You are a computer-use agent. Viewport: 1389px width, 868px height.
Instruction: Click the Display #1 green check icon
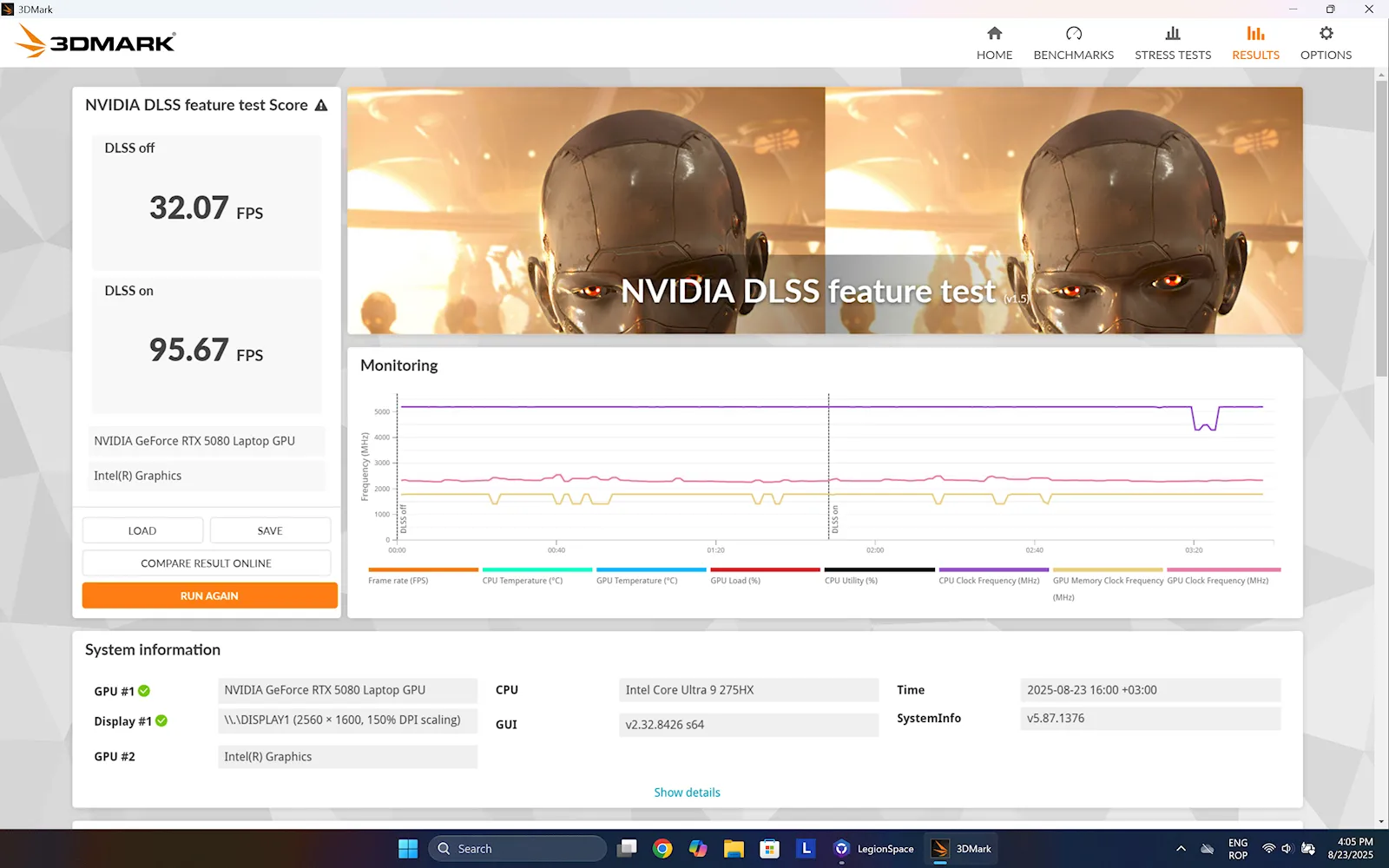pos(161,720)
